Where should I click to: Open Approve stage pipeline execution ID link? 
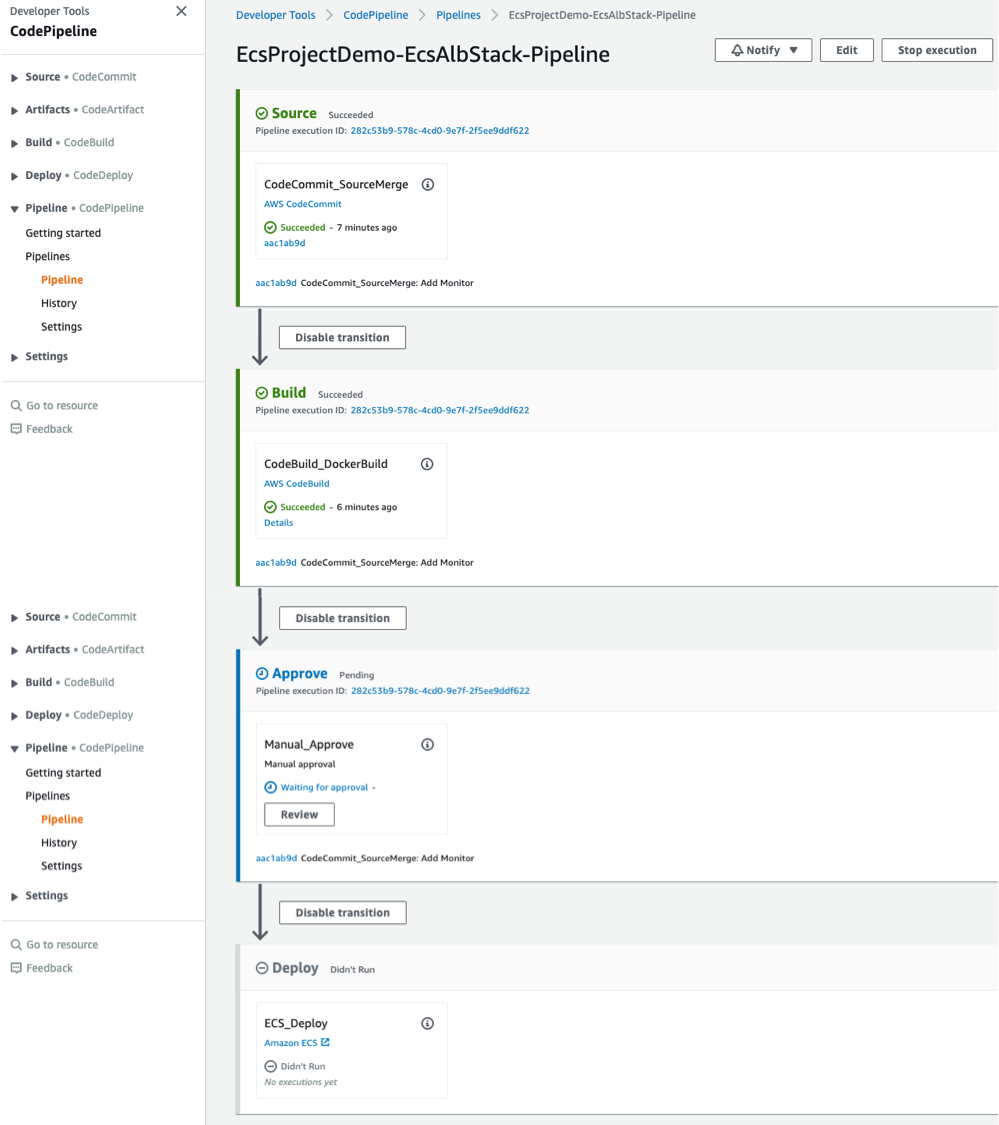[440, 691]
